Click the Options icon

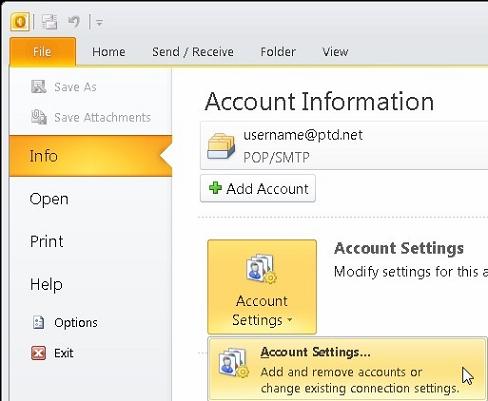[38, 322]
